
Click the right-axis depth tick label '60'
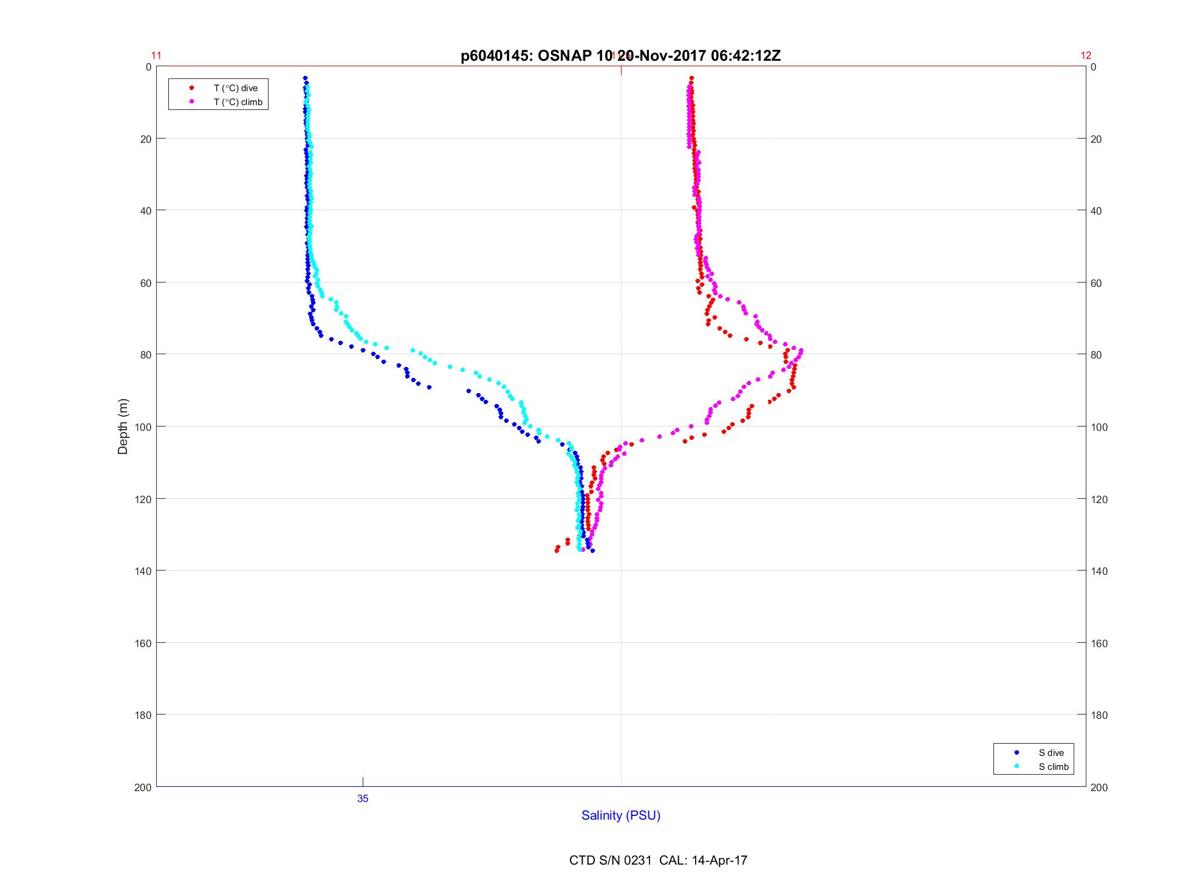[1097, 283]
